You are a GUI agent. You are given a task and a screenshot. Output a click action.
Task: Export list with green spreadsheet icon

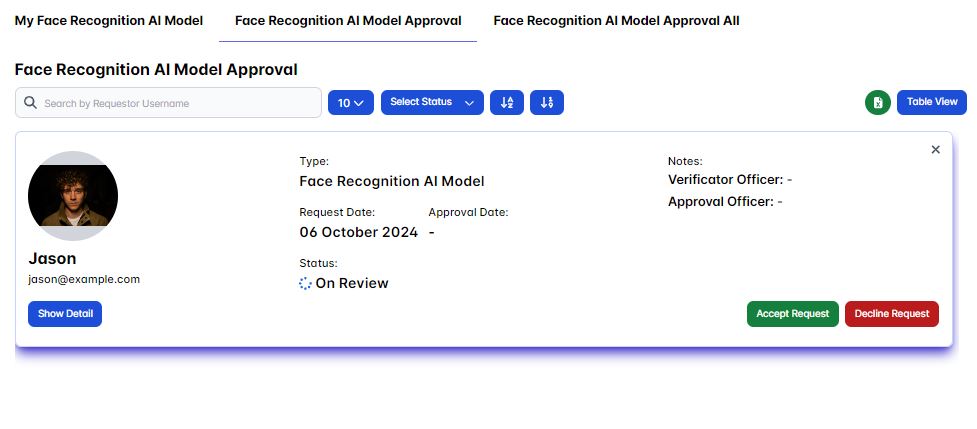point(878,102)
